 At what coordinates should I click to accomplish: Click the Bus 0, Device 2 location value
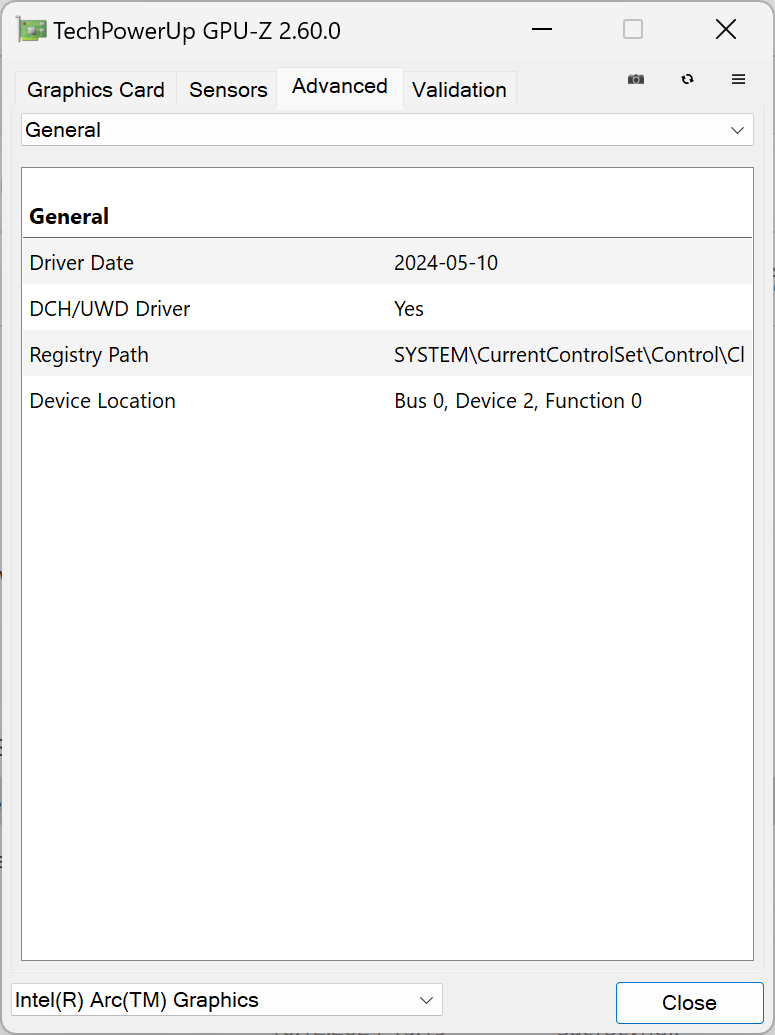(x=518, y=401)
